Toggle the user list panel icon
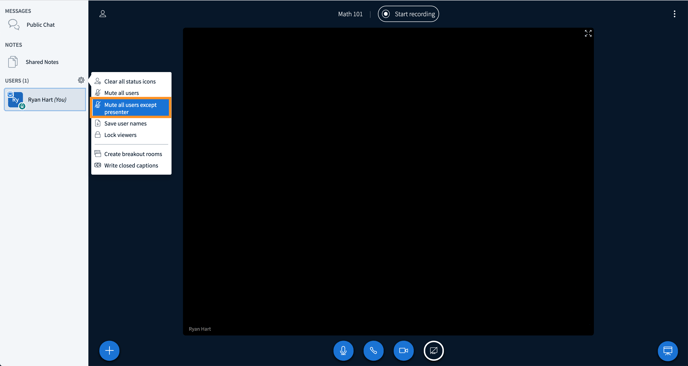Viewport: 688px width, 366px height. [x=102, y=14]
